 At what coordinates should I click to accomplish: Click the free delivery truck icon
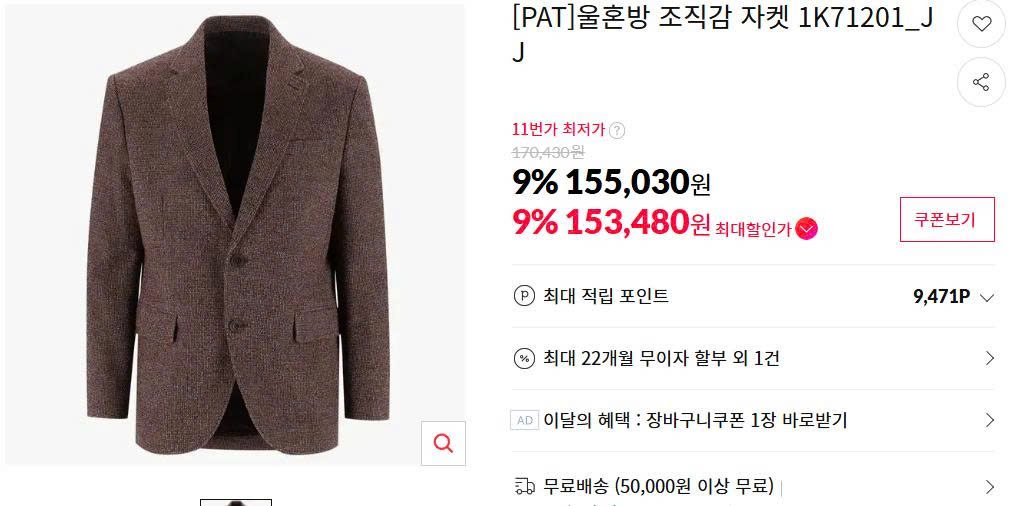[x=524, y=486]
